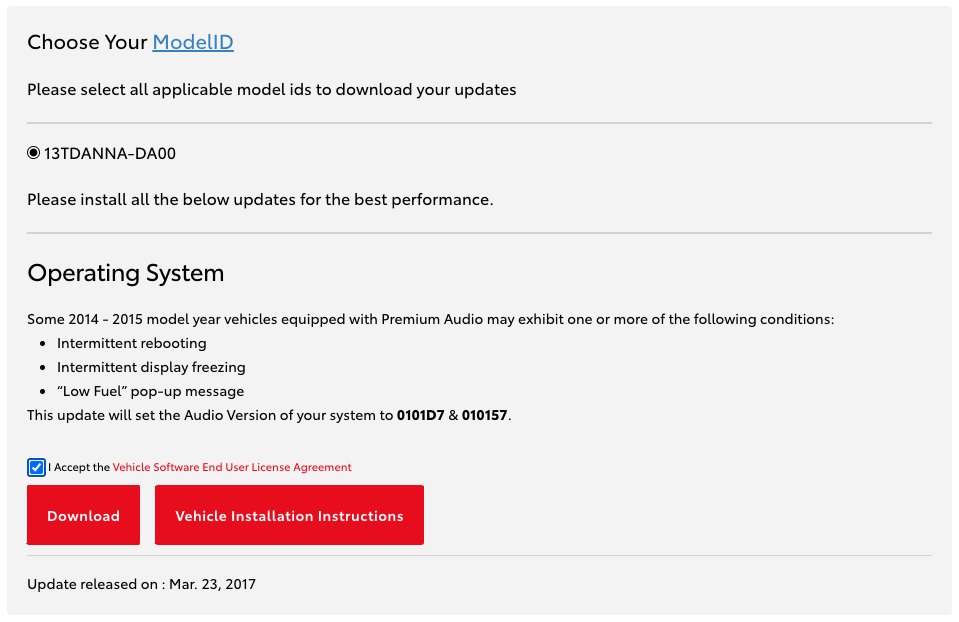Image resolution: width=959 pixels, height=622 pixels.
Task: Click the update release date Mar. 23, 2017
Action: [x=212, y=584]
